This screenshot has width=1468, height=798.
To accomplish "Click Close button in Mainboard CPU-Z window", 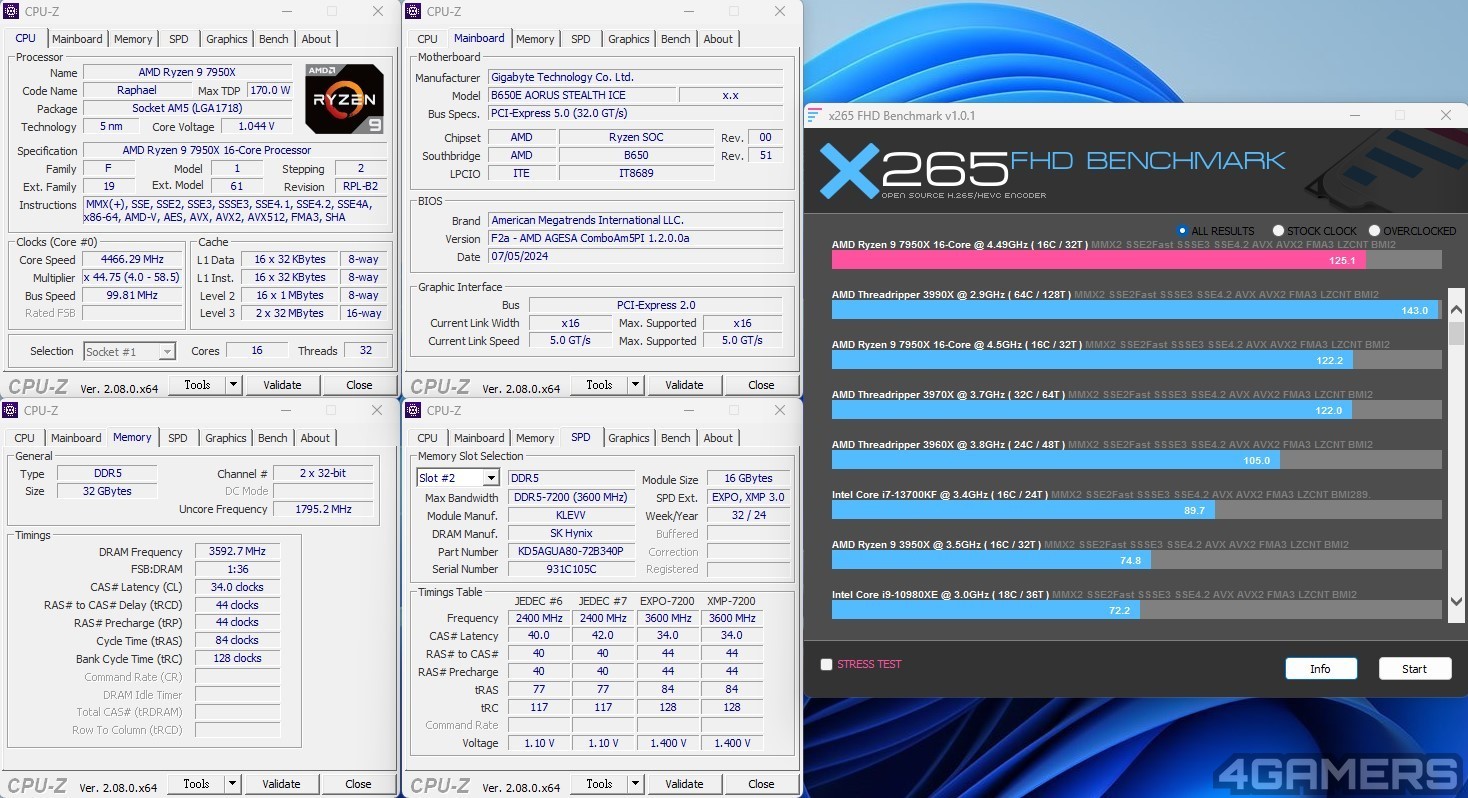I will (761, 385).
